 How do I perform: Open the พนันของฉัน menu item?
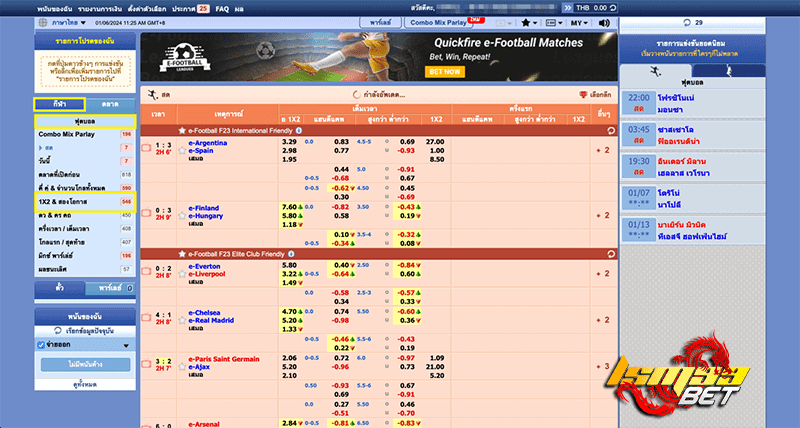click(x=55, y=9)
